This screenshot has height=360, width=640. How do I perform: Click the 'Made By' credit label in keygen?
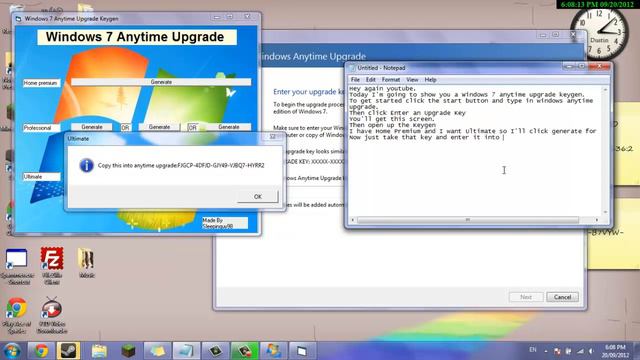pos(224,223)
